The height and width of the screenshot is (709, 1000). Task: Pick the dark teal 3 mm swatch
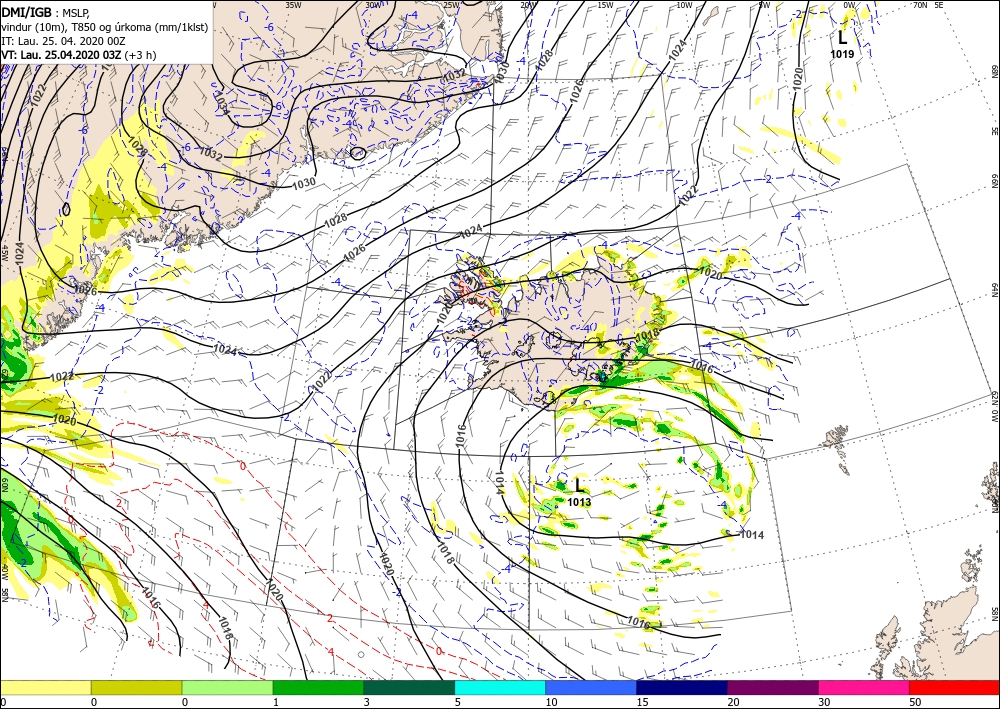[x=409, y=687]
